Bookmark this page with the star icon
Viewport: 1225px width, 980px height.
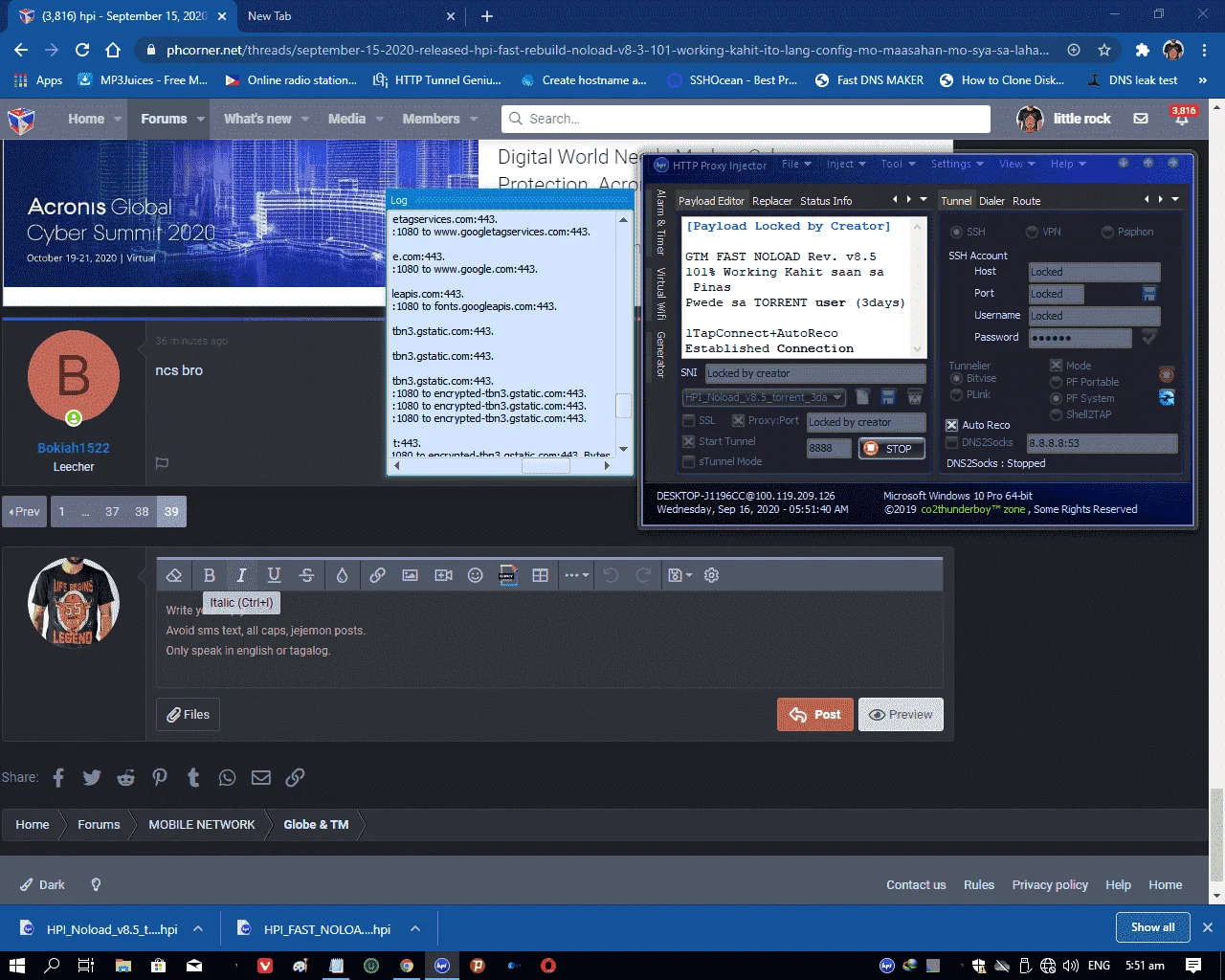(x=1104, y=50)
